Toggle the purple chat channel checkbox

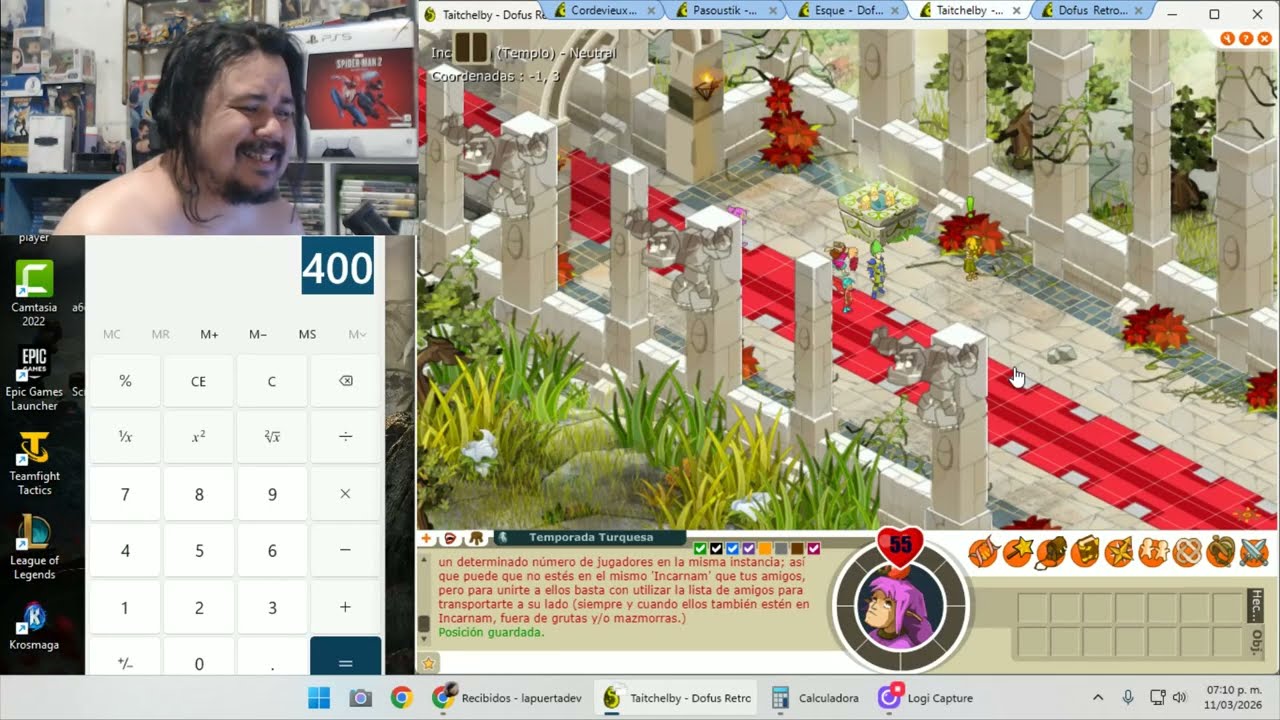748,548
